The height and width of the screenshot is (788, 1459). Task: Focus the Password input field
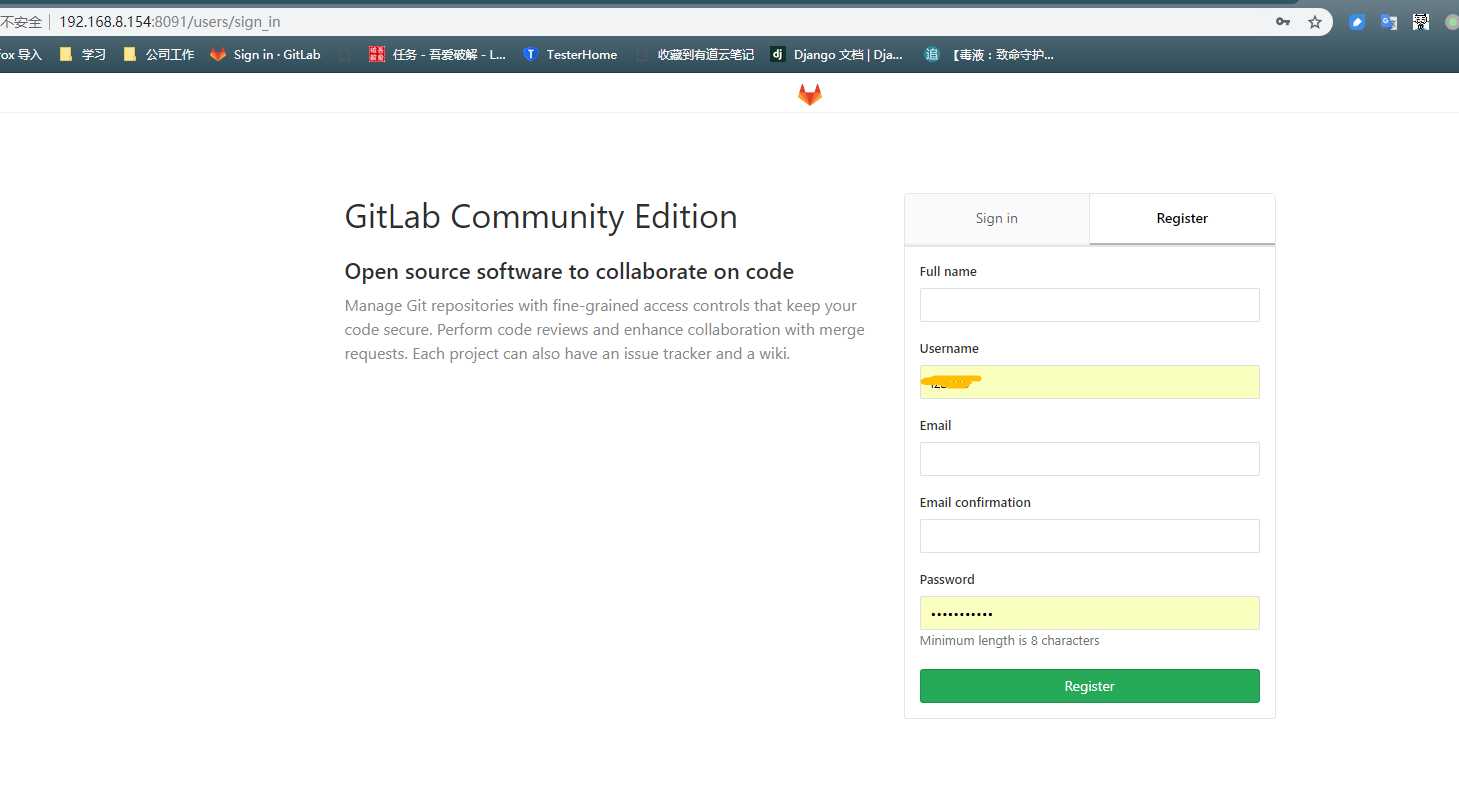1089,613
